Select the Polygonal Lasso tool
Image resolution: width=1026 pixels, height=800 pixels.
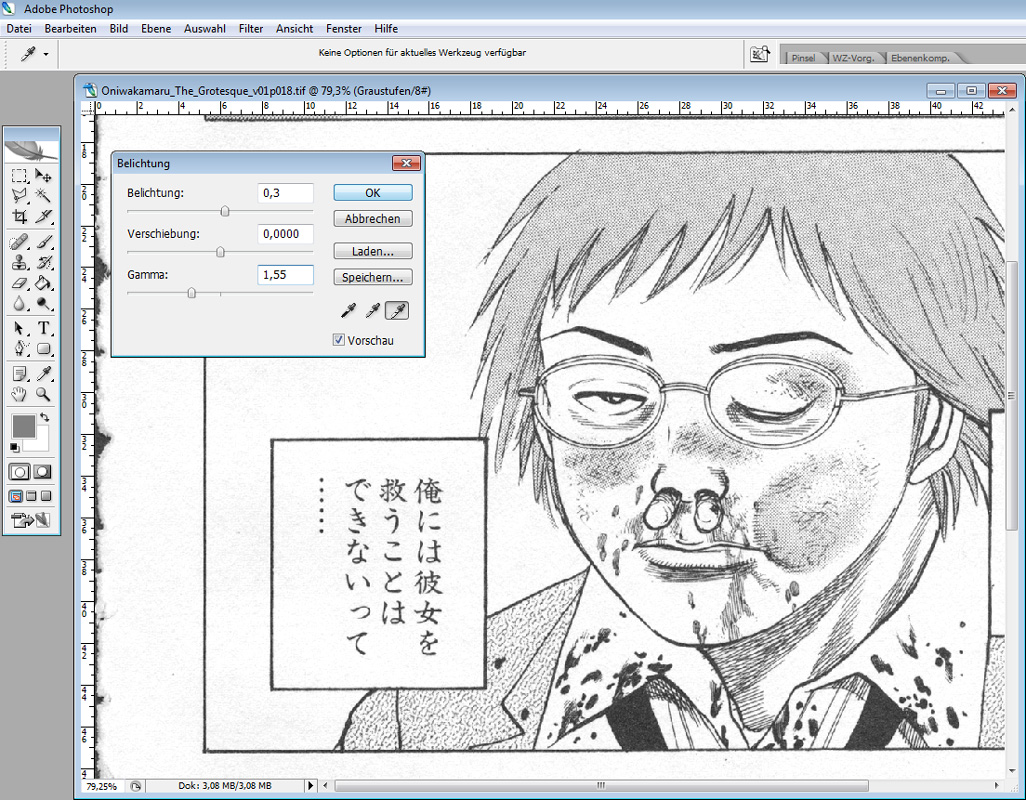(x=20, y=196)
